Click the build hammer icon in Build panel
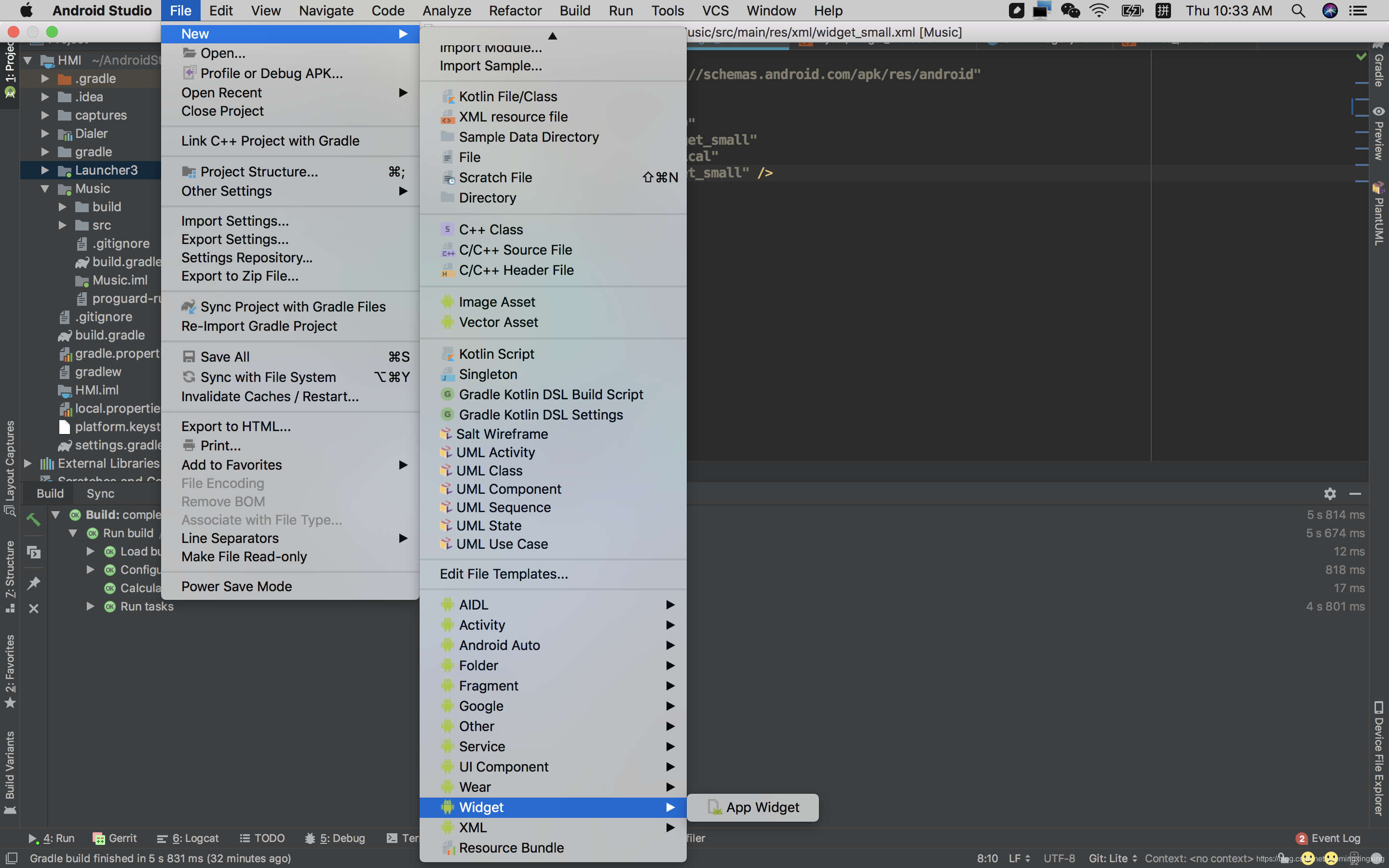 (x=33, y=519)
